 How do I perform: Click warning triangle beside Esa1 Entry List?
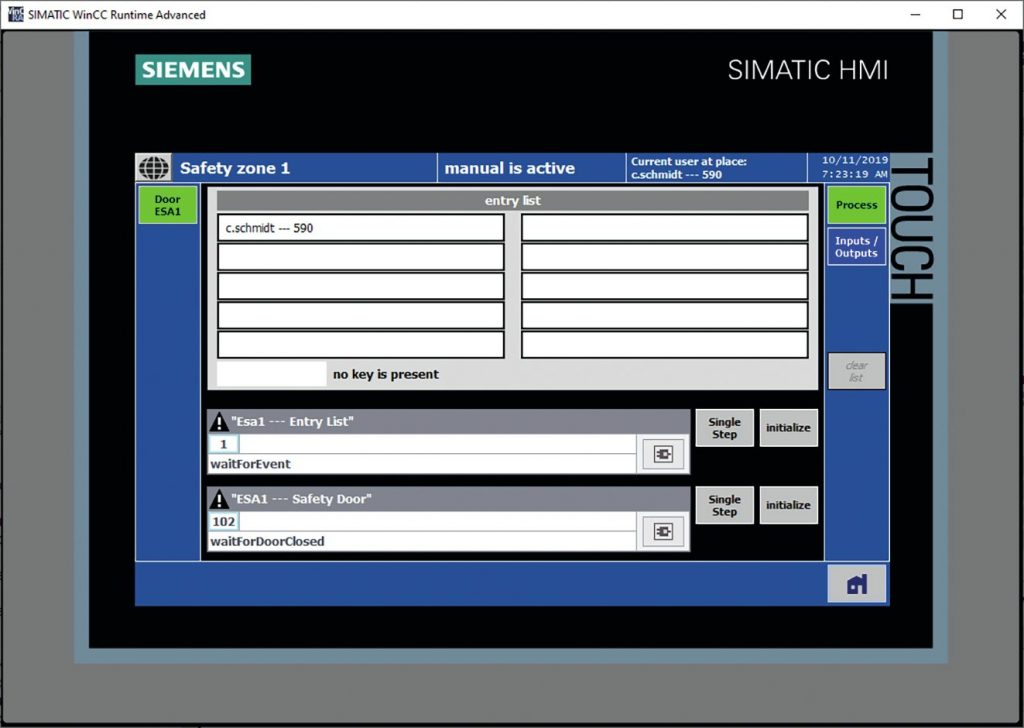[x=219, y=421]
